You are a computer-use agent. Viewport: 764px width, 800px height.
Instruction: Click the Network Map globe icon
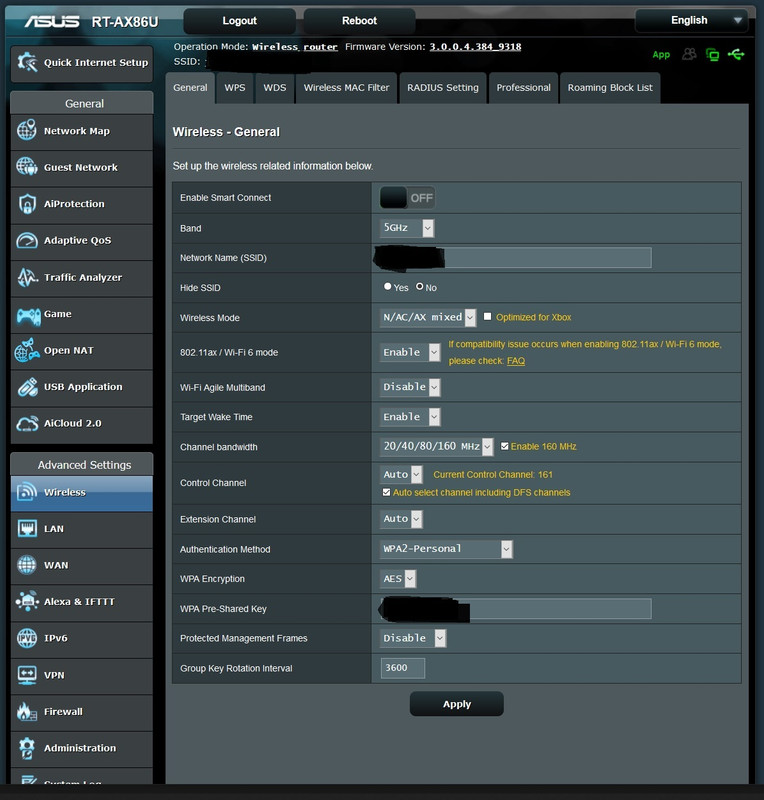point(27,131)
